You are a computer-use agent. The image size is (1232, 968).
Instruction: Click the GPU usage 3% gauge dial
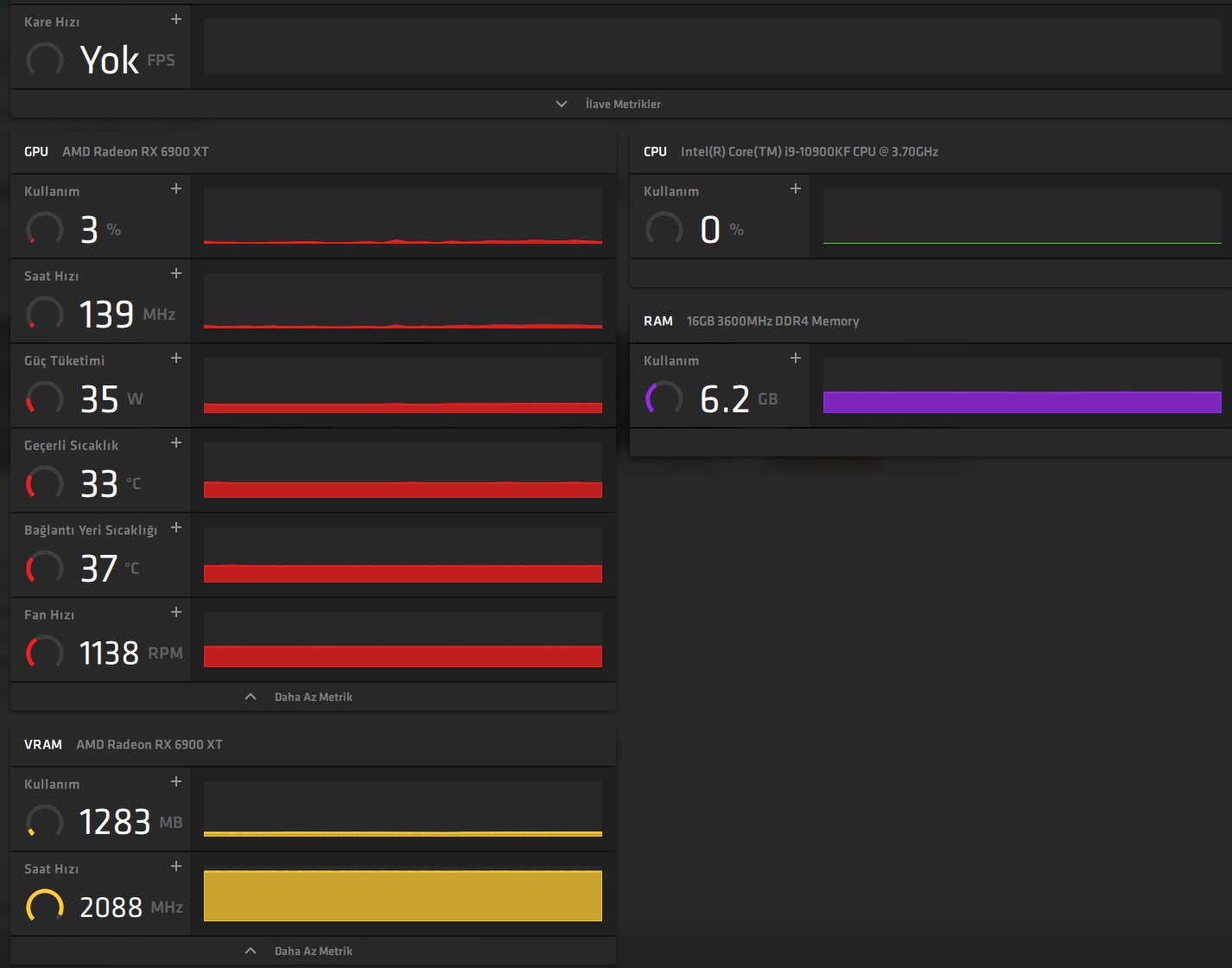[x=45, y=230]
